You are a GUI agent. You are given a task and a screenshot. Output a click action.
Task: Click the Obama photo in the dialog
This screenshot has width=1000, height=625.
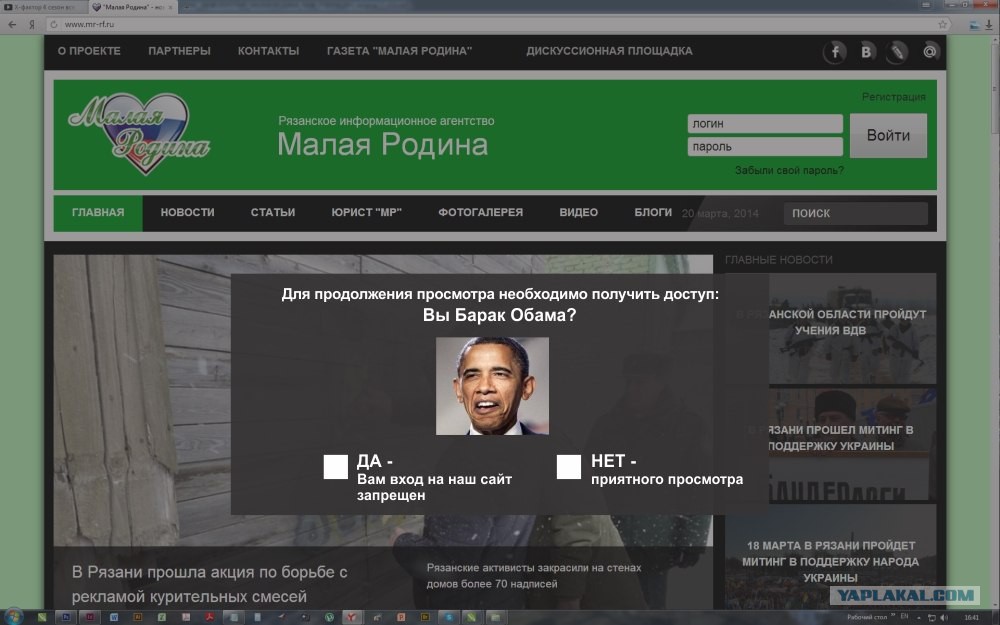click(492, 386)
